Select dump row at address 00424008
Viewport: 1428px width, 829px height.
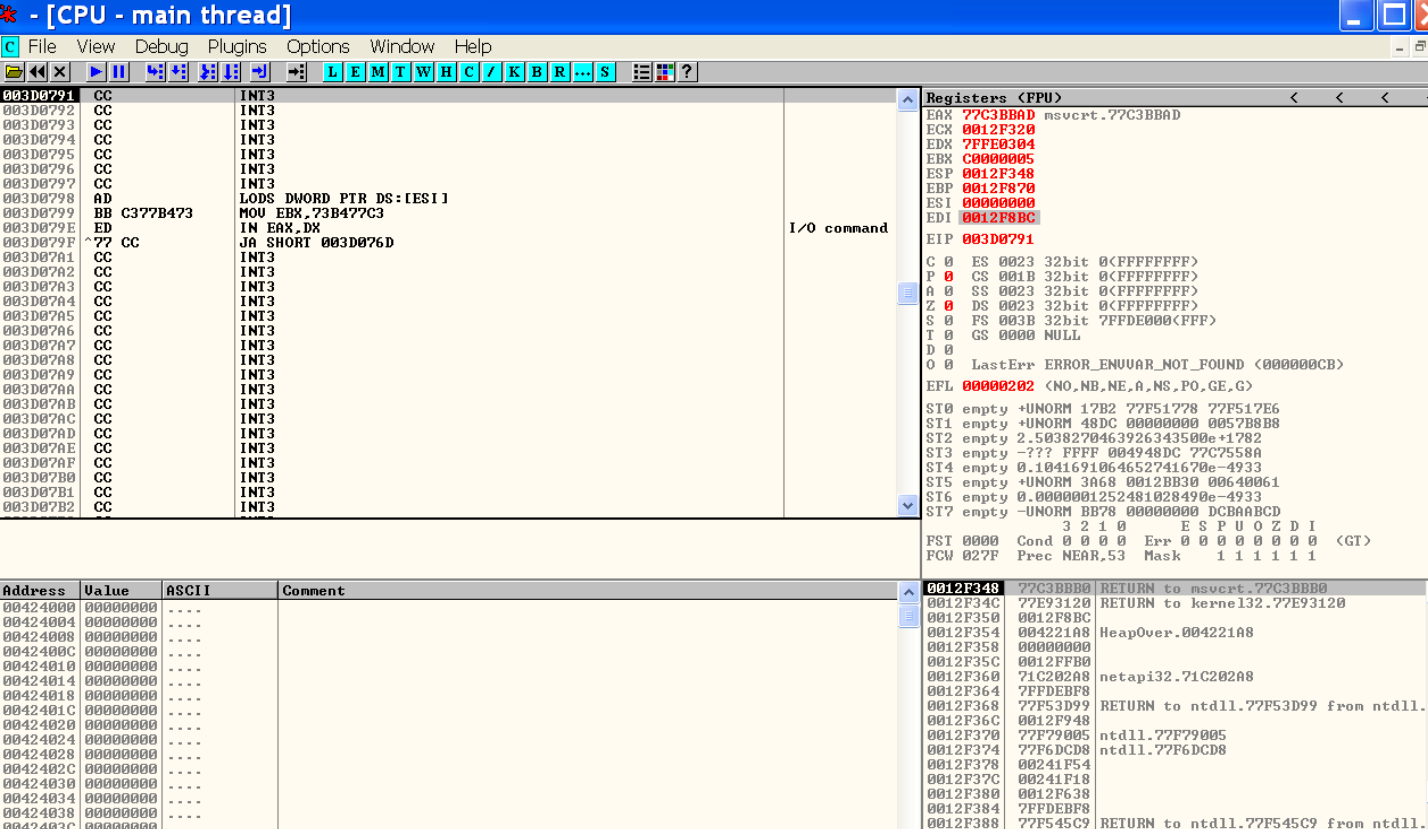click(x=448, y=637)
